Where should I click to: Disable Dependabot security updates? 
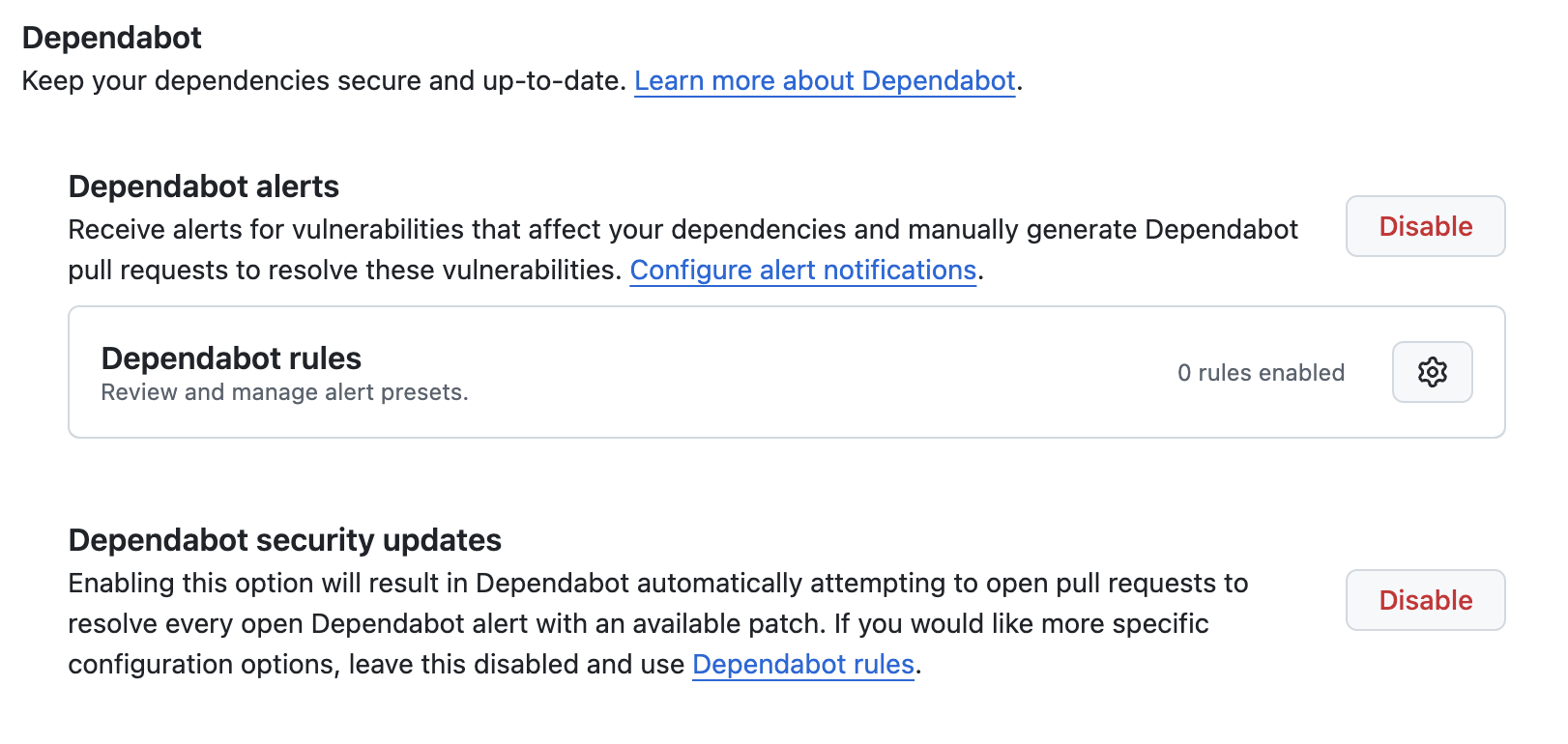click(1425, 600)
